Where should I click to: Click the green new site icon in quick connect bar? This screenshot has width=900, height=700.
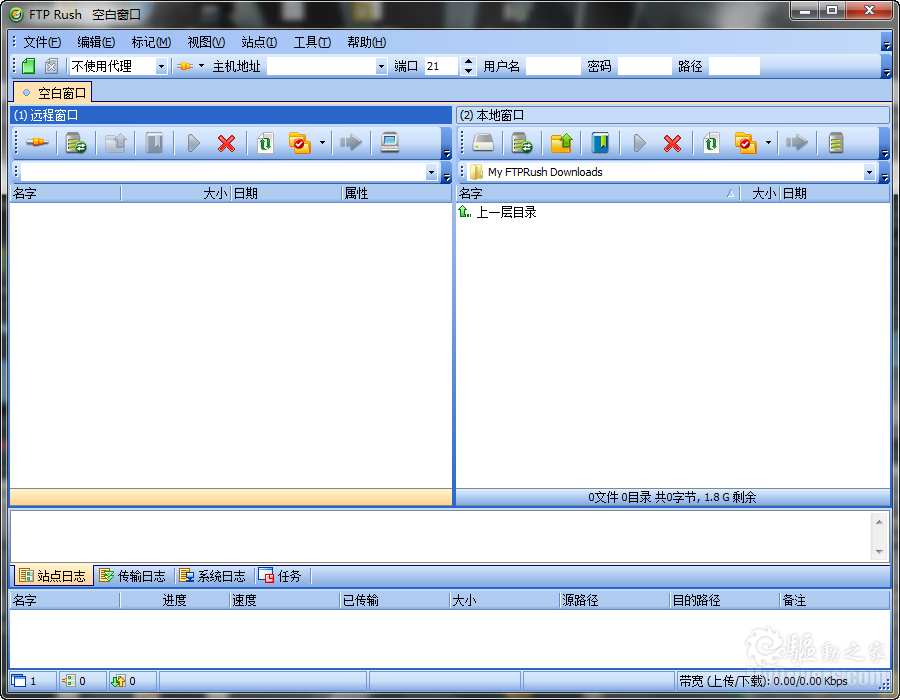coord(28,66)
